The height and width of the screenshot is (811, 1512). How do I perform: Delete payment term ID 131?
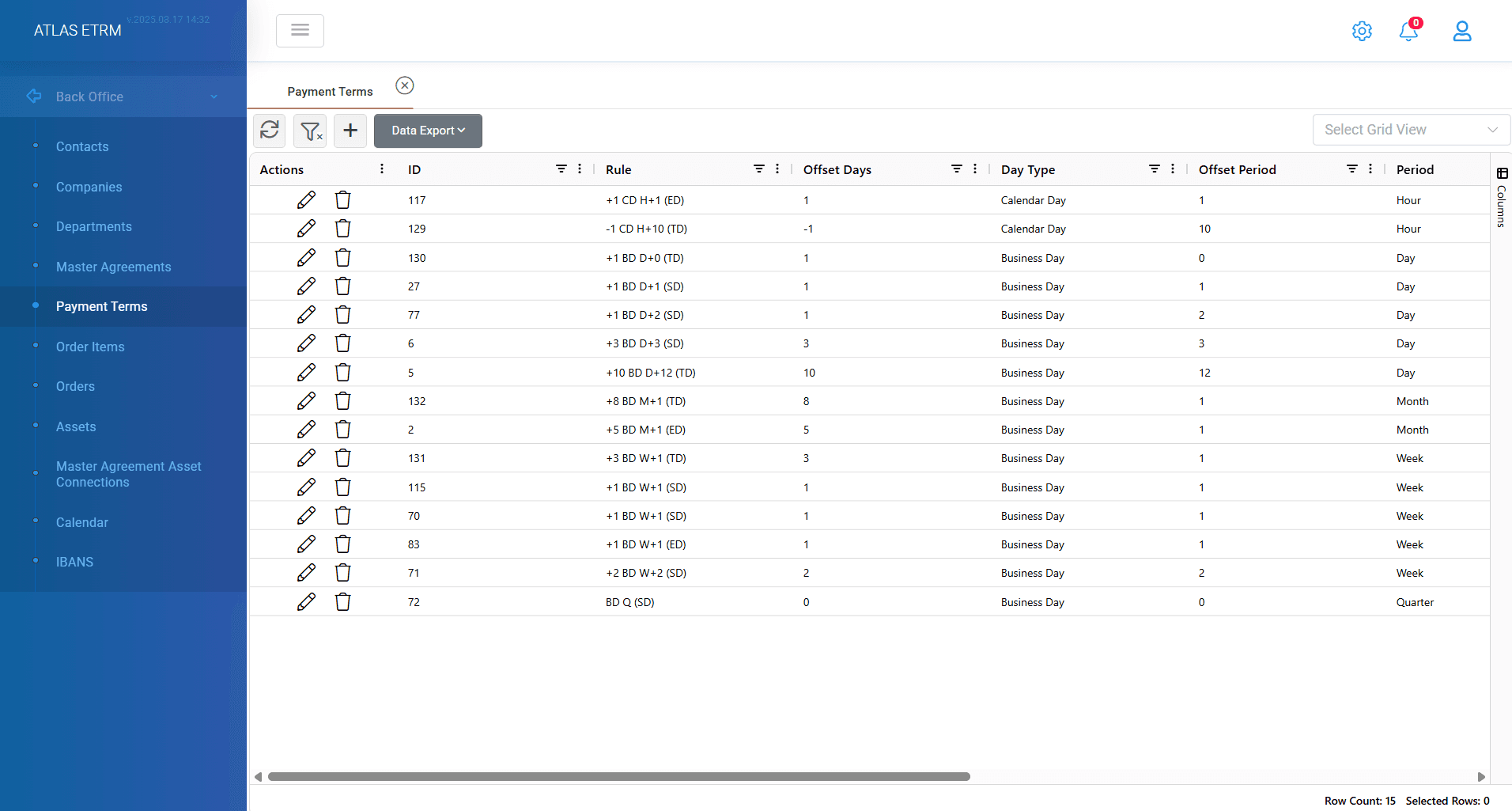pos(342,458)
